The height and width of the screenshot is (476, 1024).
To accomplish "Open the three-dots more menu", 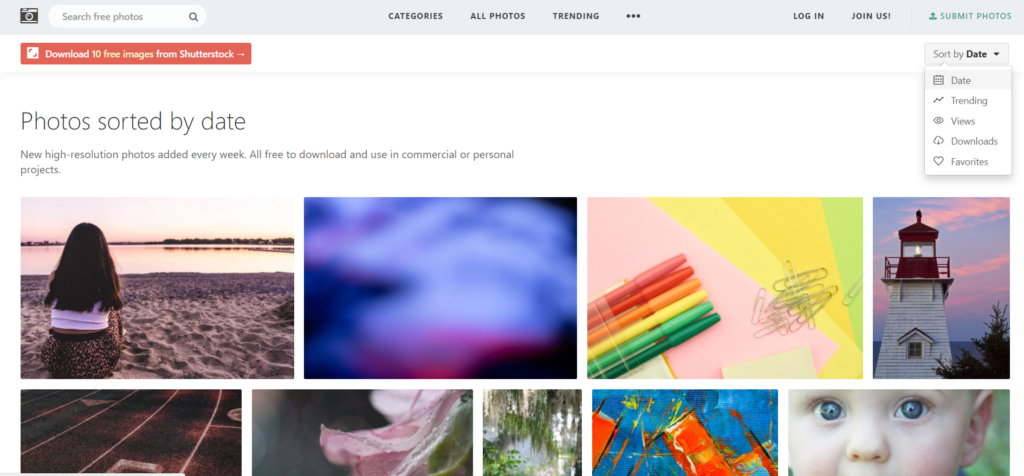I will point(633,16).
